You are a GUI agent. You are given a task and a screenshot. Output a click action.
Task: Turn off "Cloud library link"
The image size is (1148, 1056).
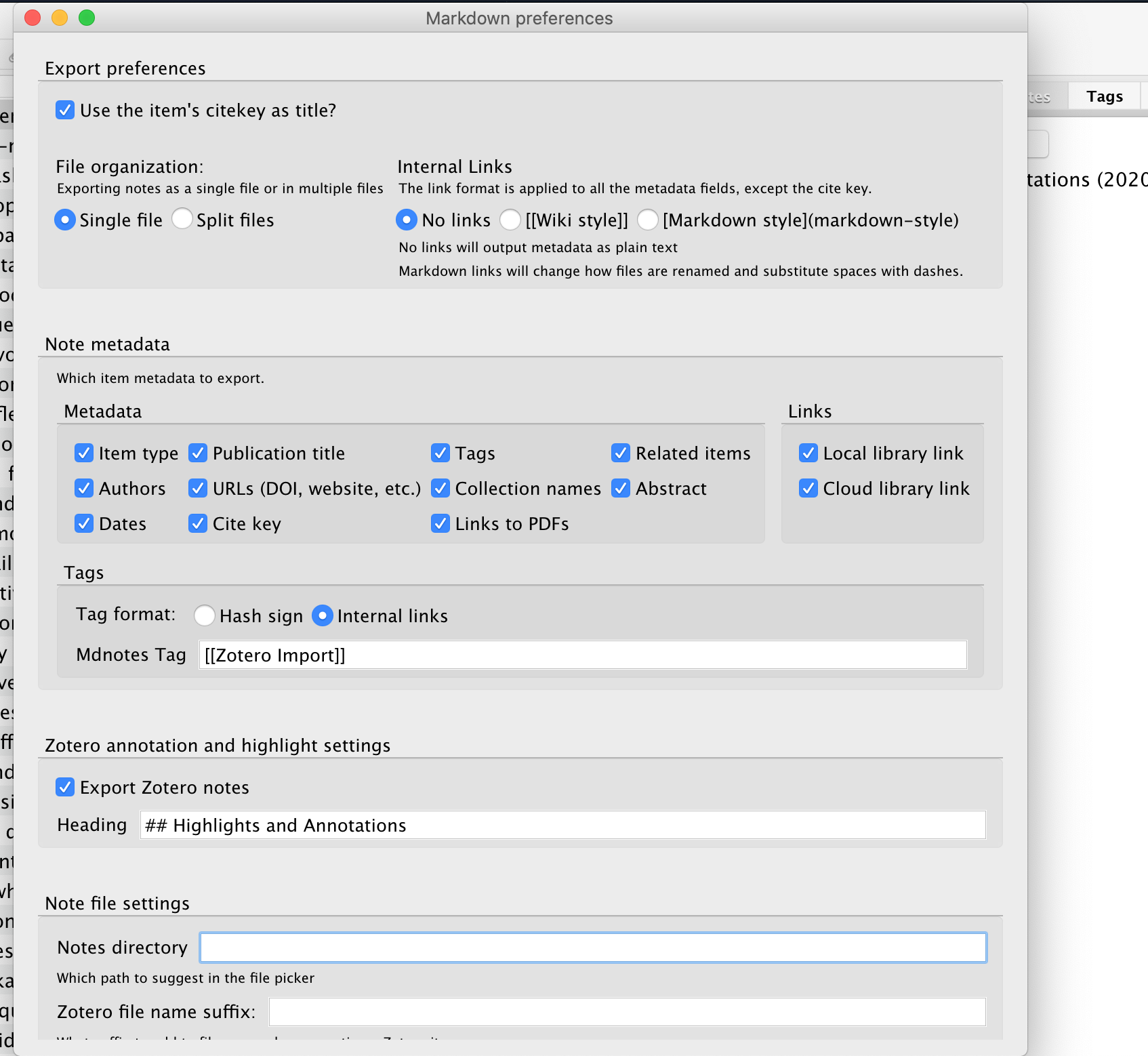click(808, 488)
